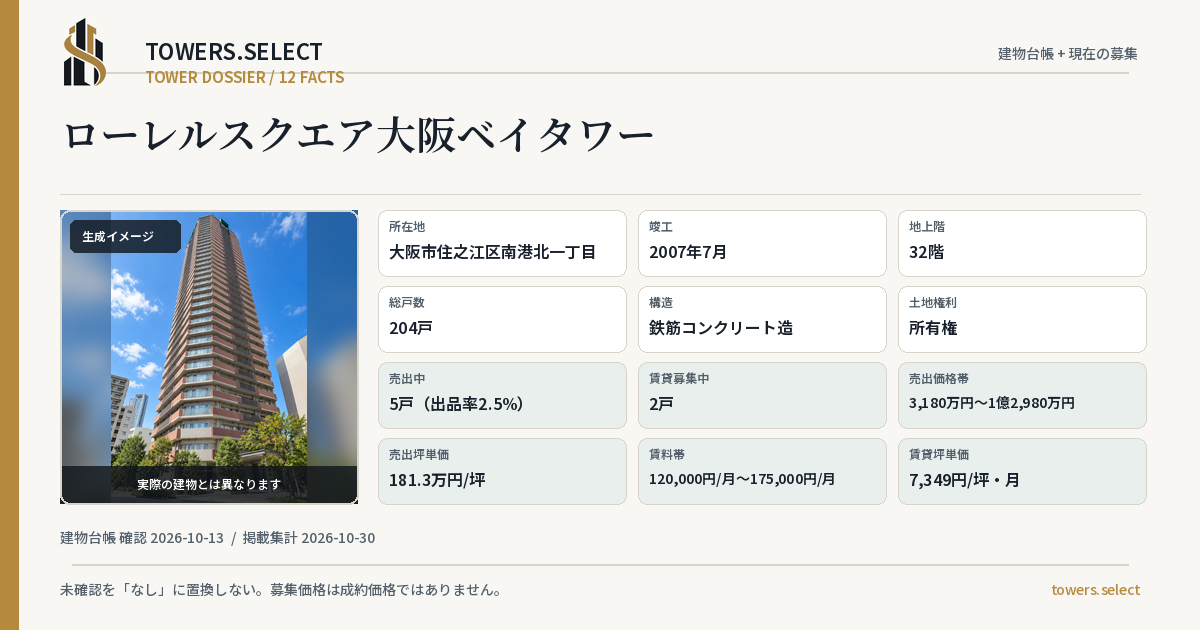Click the title 'ローレルスクエア大阪ベイタワー'

pos(358,135)
